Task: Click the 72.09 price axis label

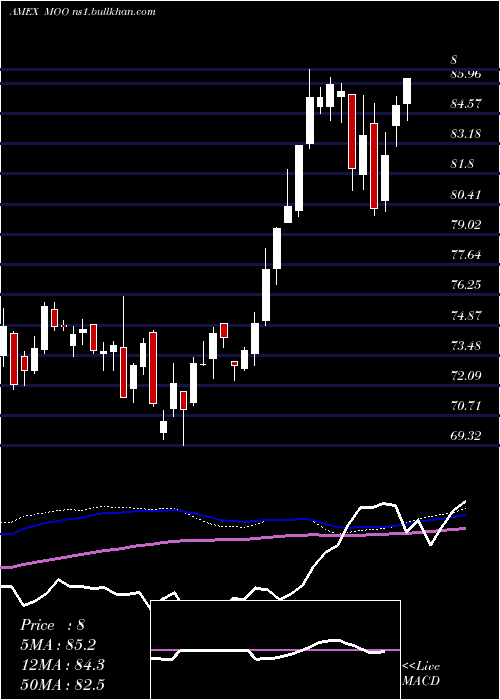Action: (x=466, y=376)
